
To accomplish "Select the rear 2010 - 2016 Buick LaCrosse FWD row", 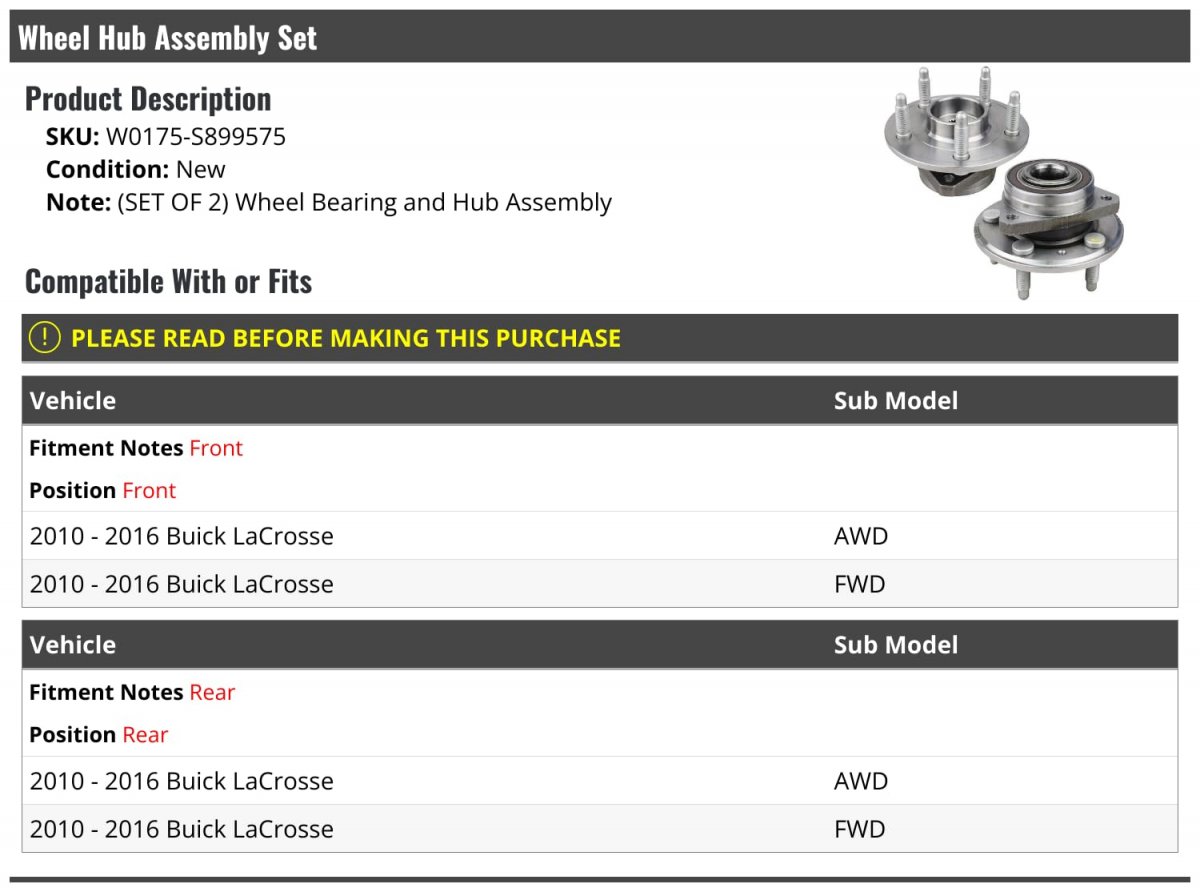I will click(600, 829).
